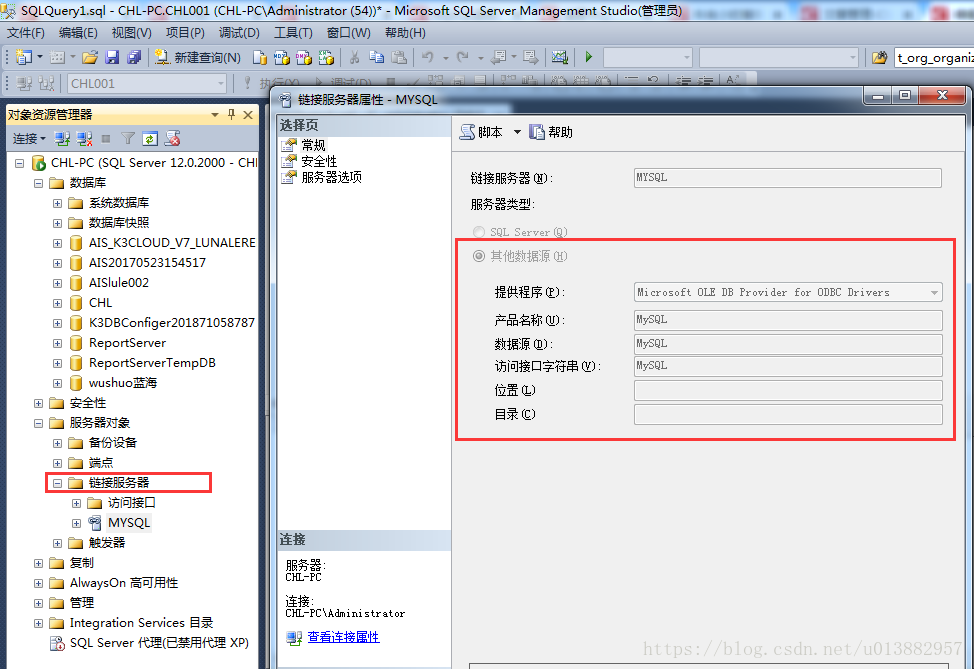Image resolution: width=974 pixels, height=669 pixels.
Task: Select the 其他数据源 radio button
Action: click(478, 256)
